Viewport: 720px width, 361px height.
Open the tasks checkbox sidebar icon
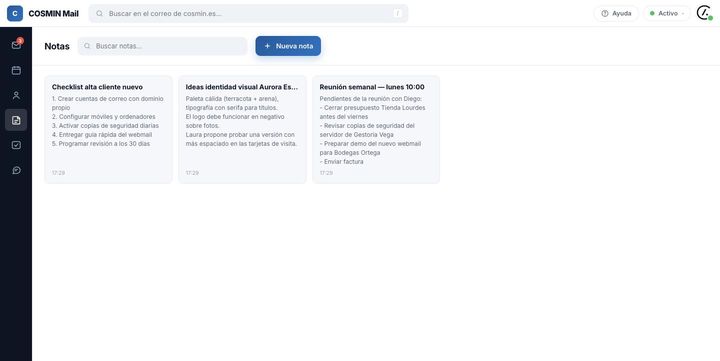coord(16,145)
